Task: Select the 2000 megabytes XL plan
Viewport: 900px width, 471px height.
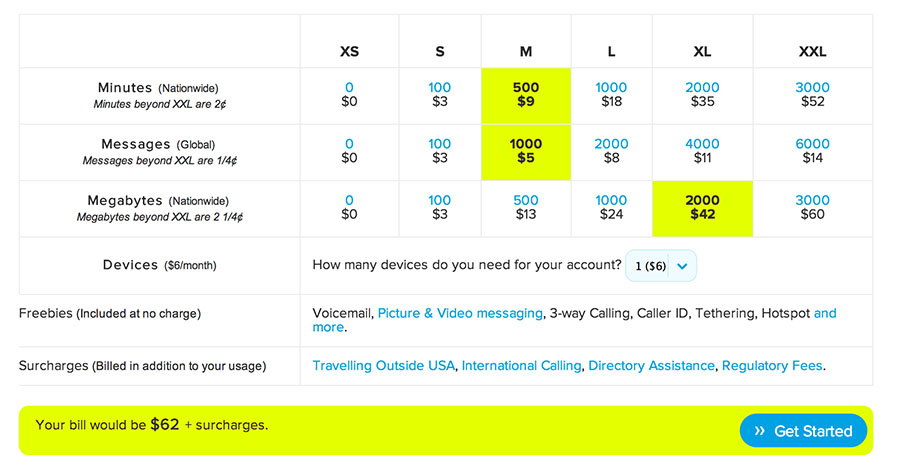Action: [702, 208]
